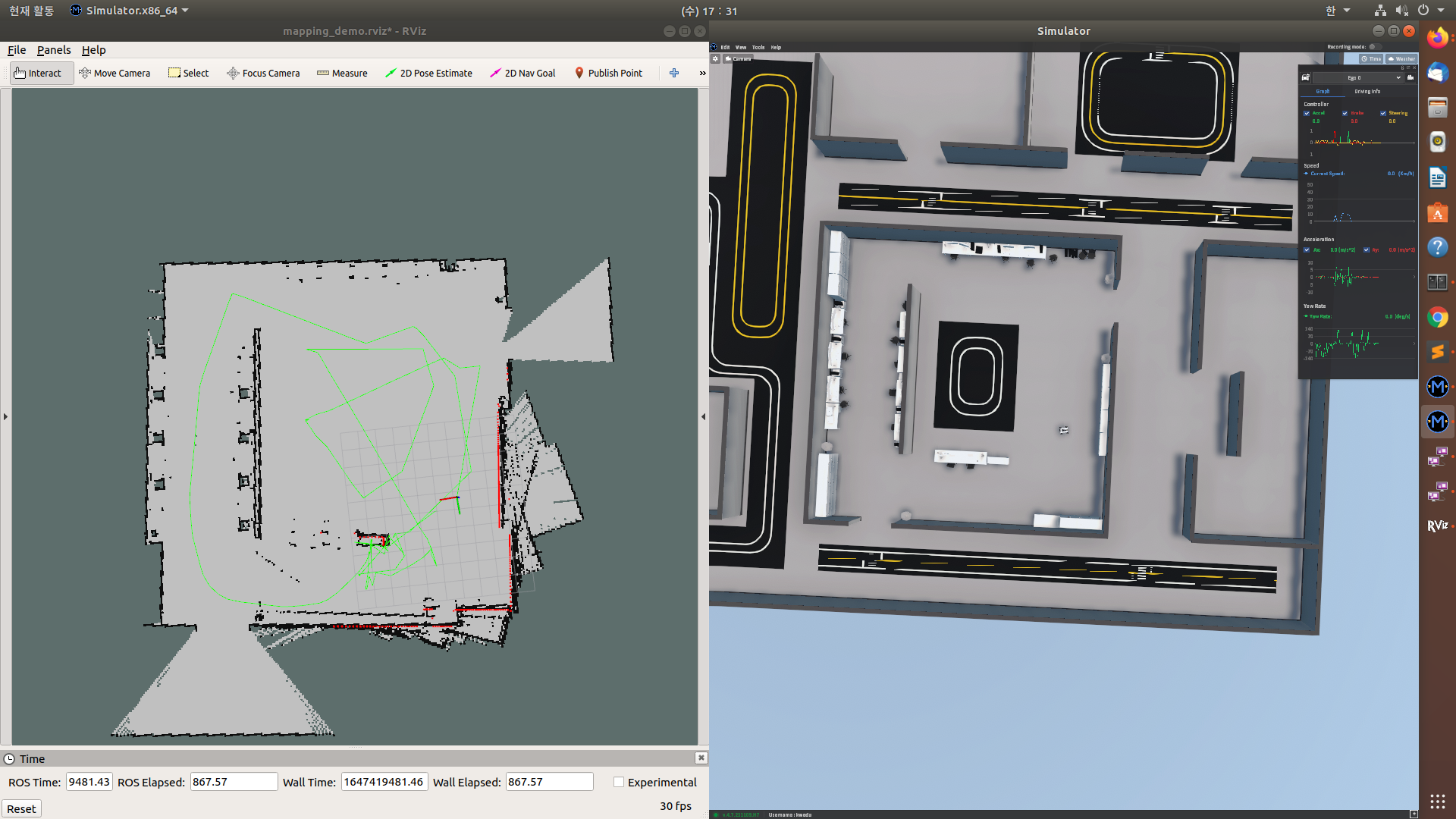Pick the Measure tool

tap(342, 73)
